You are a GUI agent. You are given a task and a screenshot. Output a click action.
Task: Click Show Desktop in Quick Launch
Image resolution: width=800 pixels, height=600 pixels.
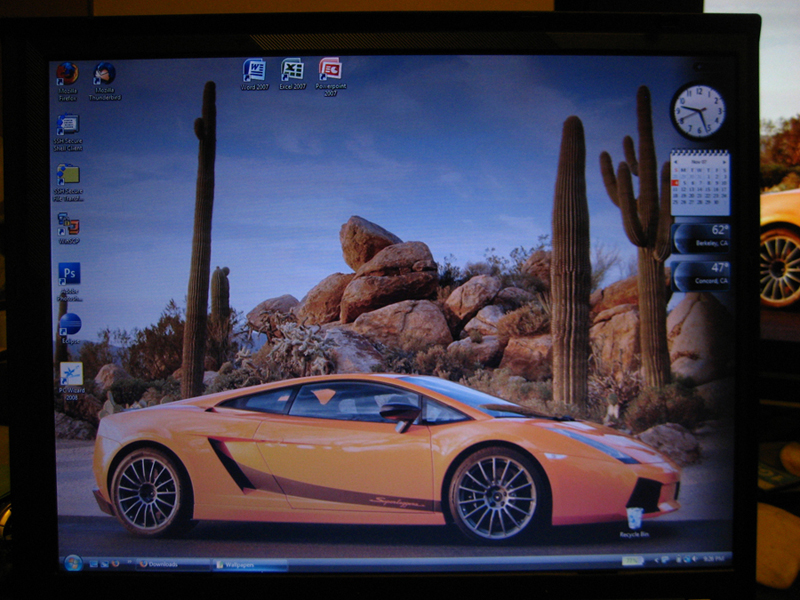[x=94, y=564]
